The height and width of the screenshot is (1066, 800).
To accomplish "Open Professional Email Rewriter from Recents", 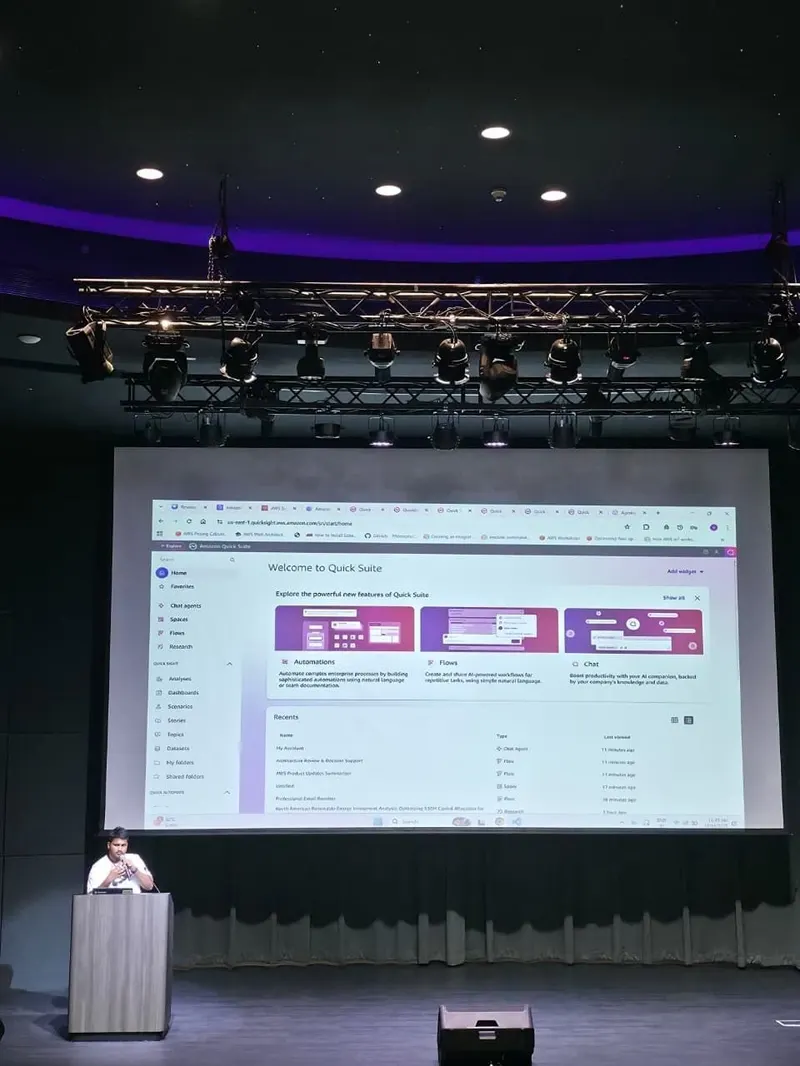I will click(306, 799).
